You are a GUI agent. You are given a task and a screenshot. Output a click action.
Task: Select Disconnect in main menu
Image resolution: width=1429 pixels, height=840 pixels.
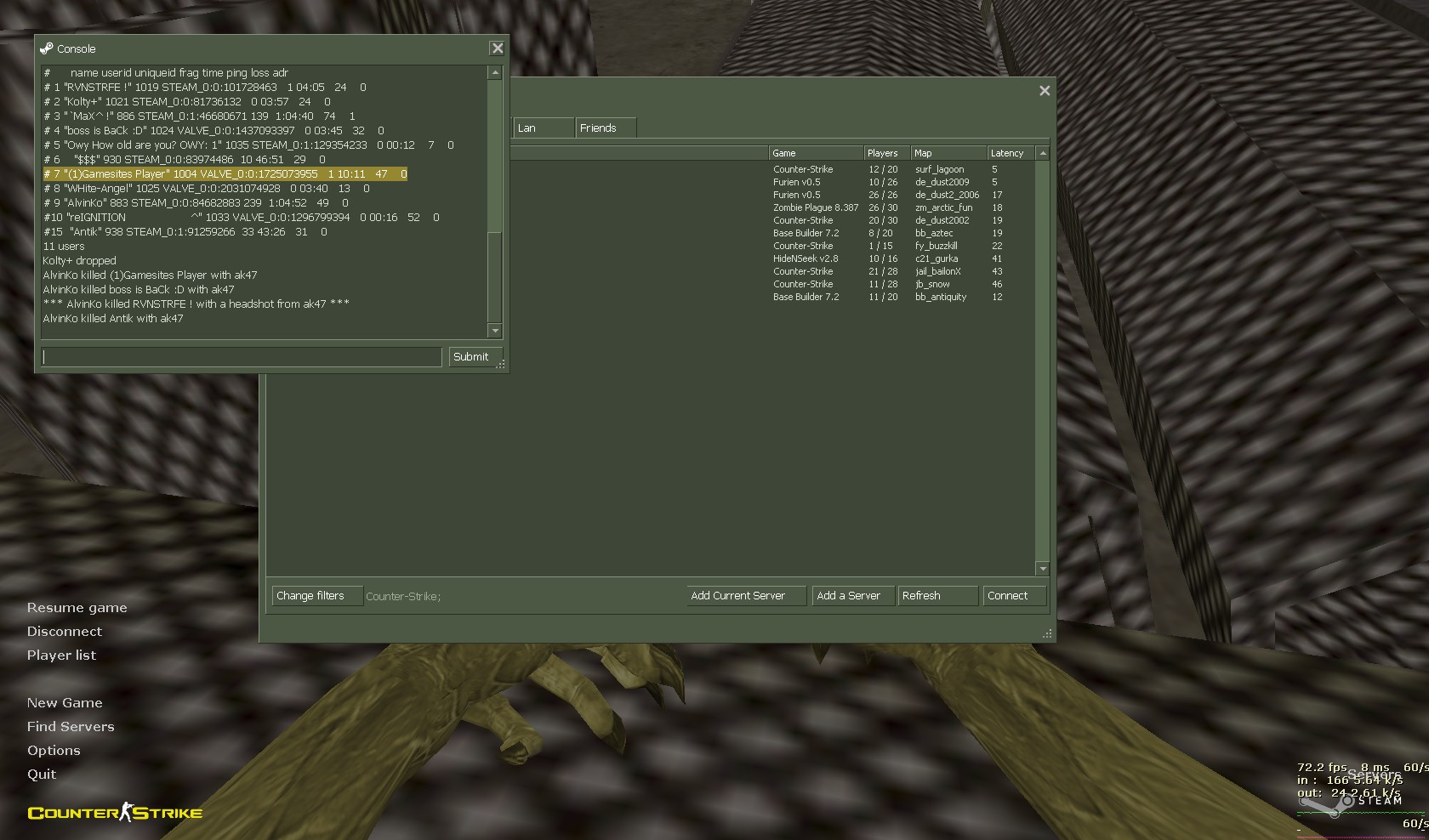tap(64, 632)
